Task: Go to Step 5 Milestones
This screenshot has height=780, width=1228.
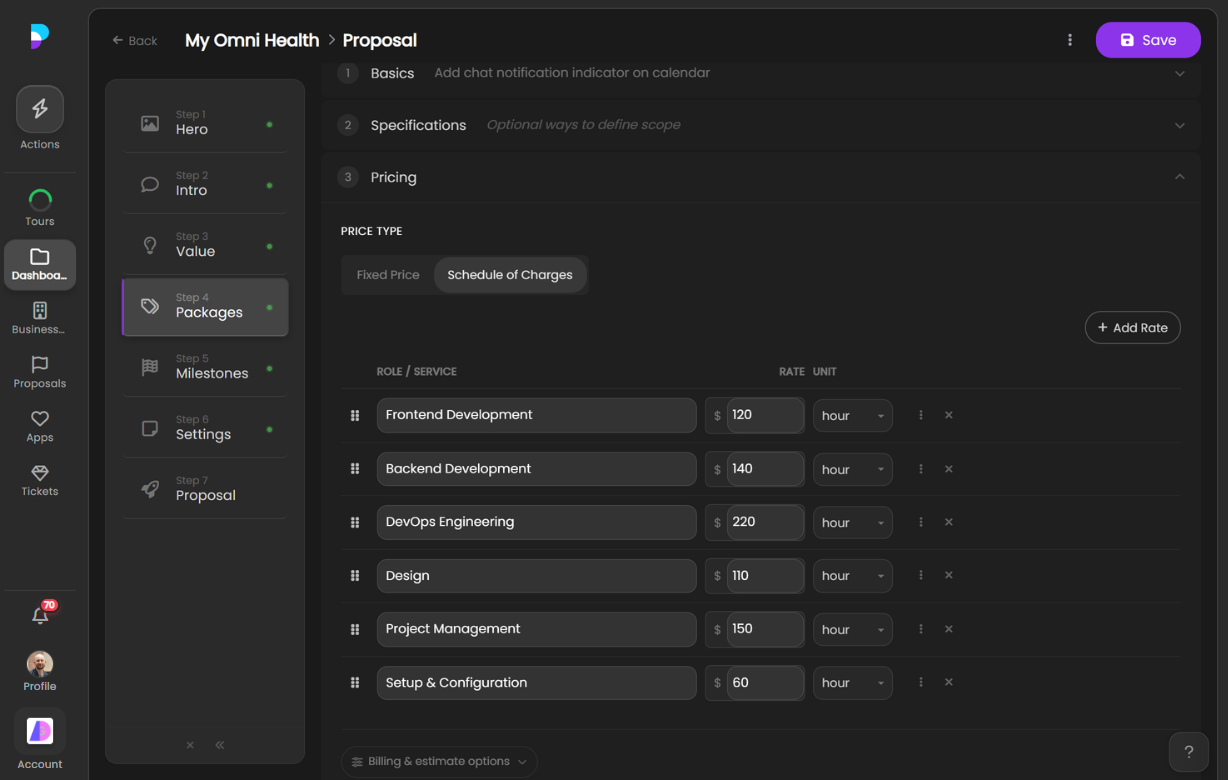Action: coord(205,366)
